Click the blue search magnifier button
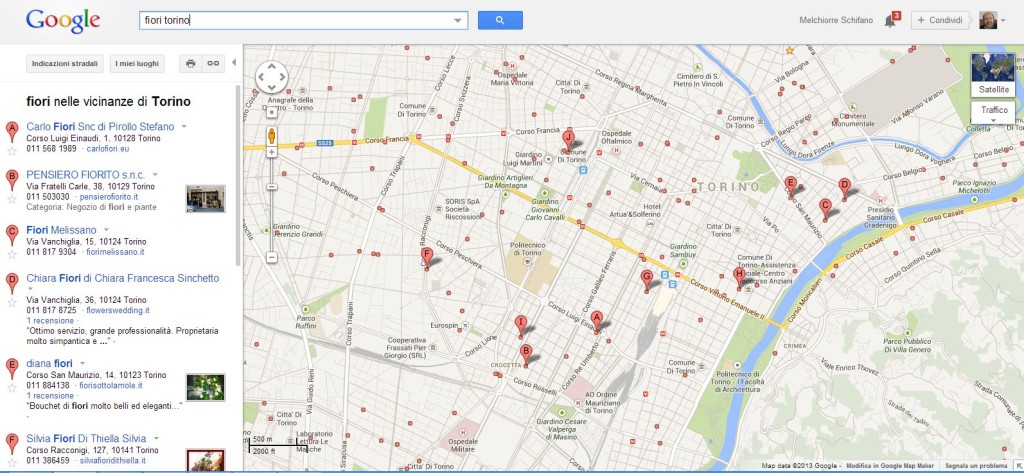 click(501, 20)
